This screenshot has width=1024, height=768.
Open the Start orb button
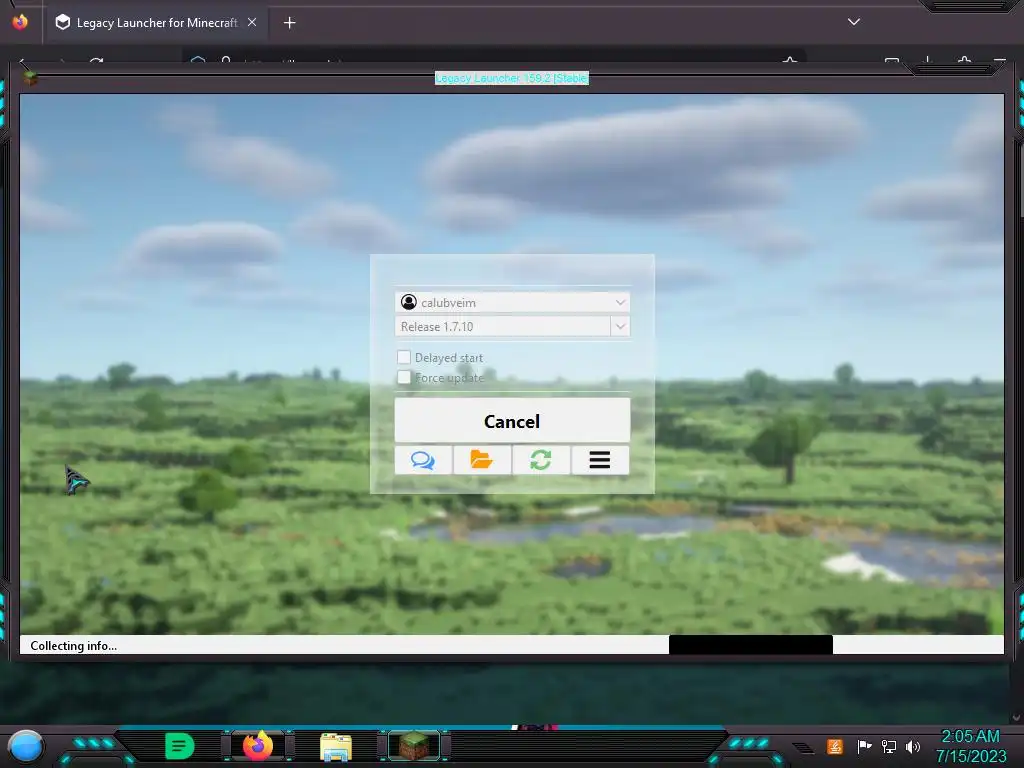pyautogui.click(x=26, y=746)
